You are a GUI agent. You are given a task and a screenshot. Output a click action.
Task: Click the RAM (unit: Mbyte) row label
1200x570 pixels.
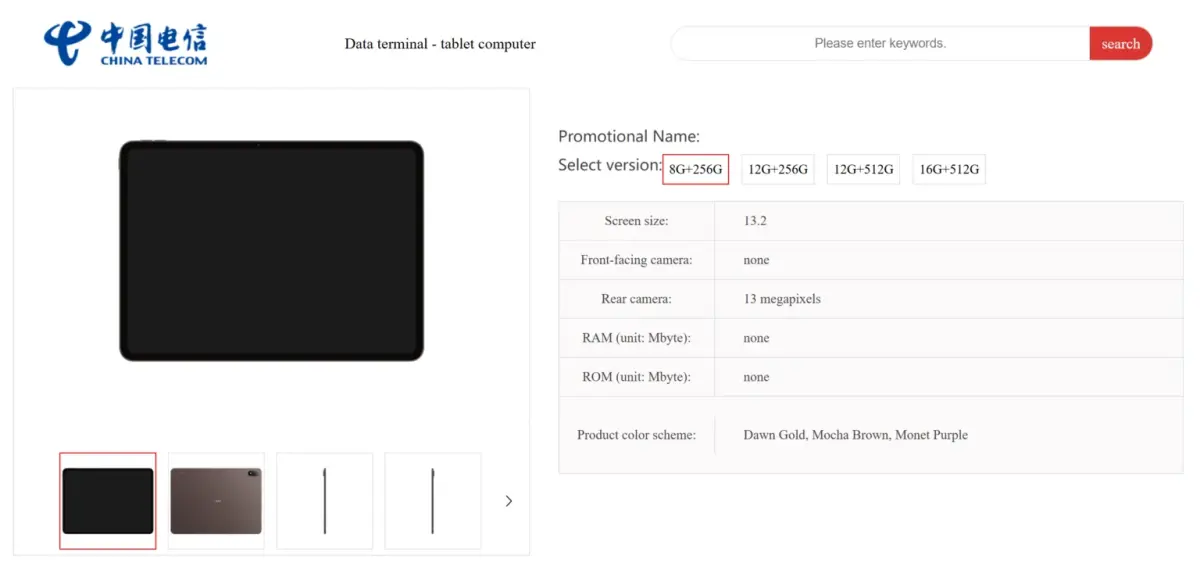636,338
